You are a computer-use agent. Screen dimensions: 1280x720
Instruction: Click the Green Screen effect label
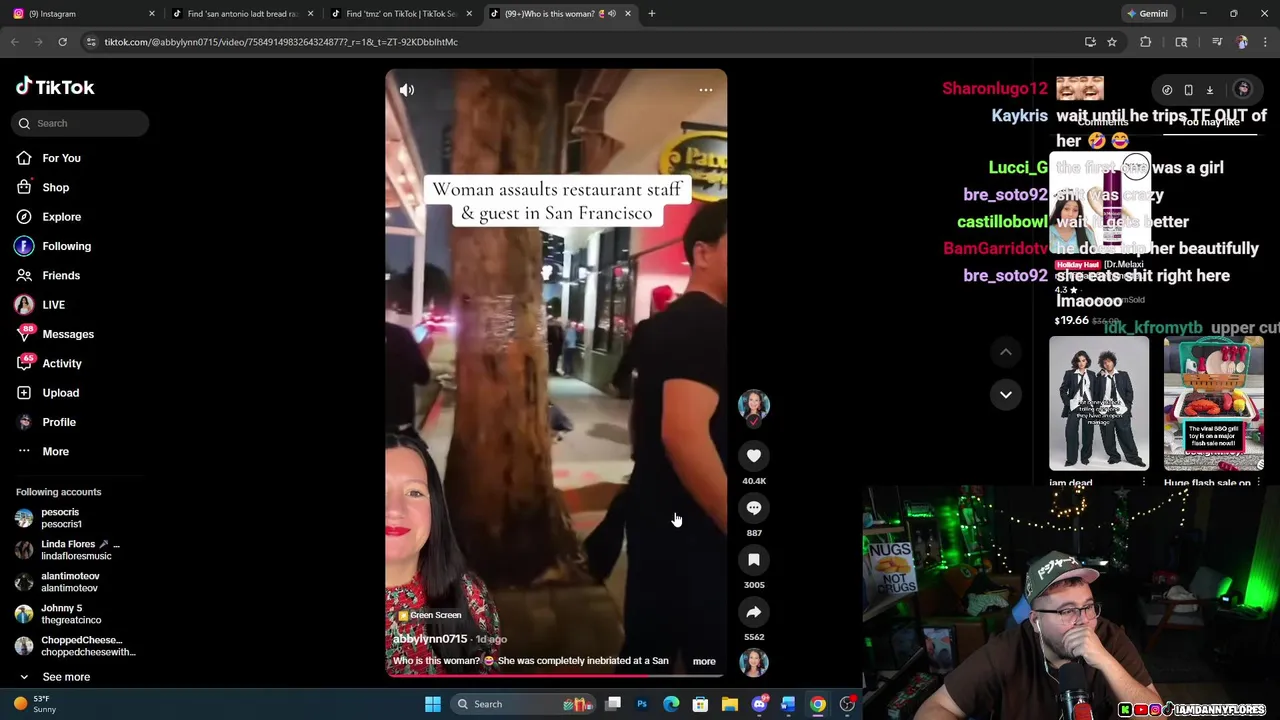click(430, 615)
